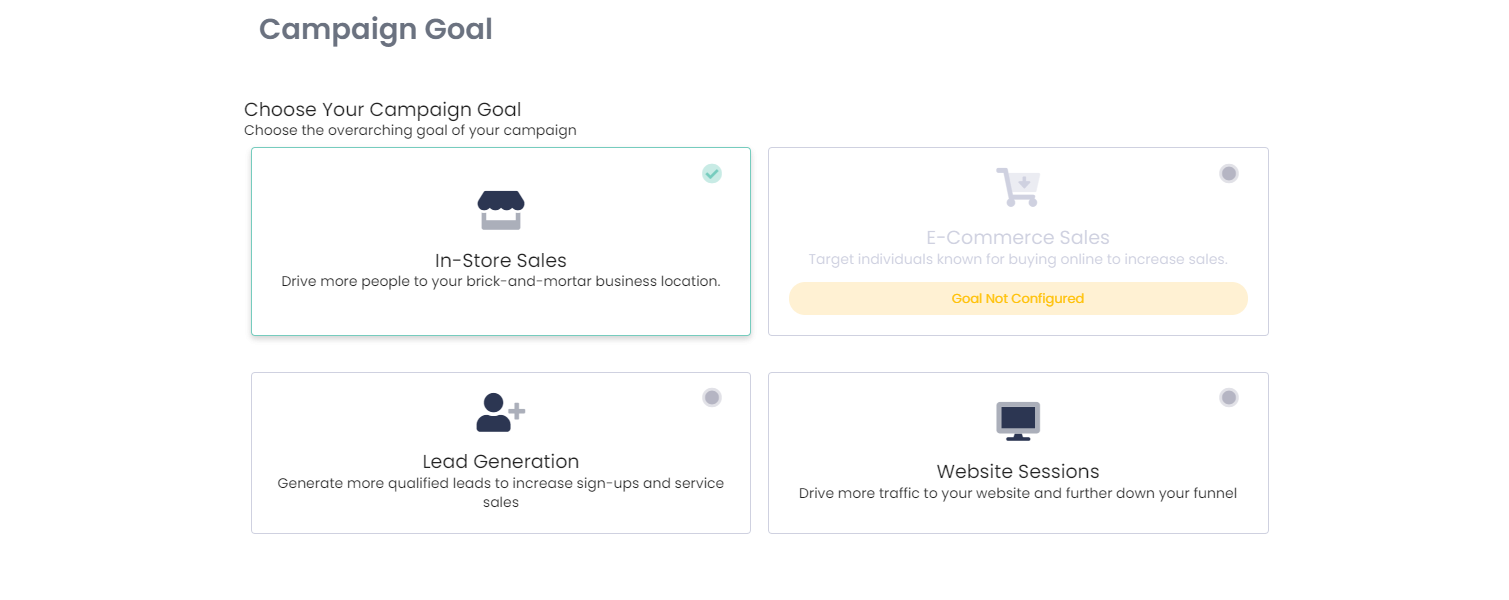Screen dimensions: 1509x600
Task: Select the Website Sessions radio circle
Action: 1229,397
